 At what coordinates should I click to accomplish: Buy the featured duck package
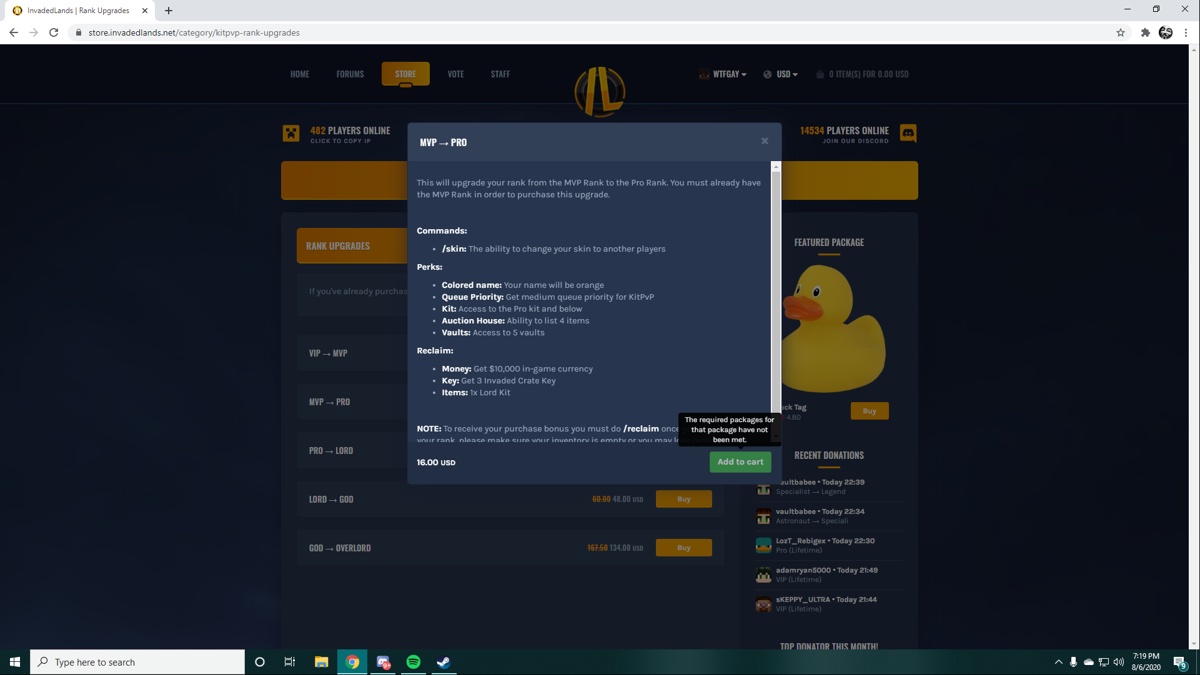pos(869,411)
